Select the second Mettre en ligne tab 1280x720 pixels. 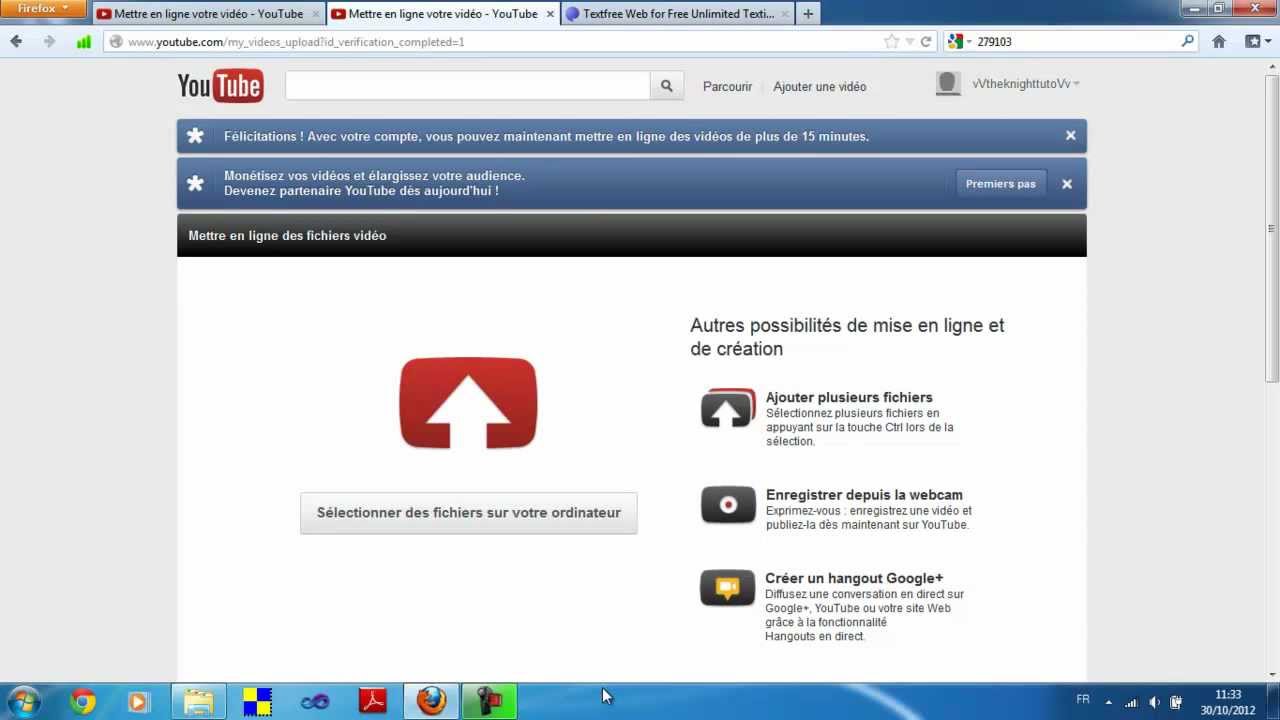point(443,14)
